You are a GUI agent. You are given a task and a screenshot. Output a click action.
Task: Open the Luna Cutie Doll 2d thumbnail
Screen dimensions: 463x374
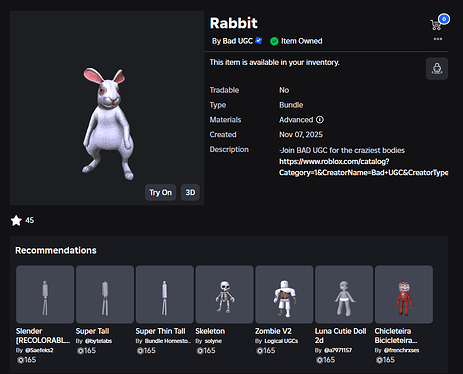344,294
